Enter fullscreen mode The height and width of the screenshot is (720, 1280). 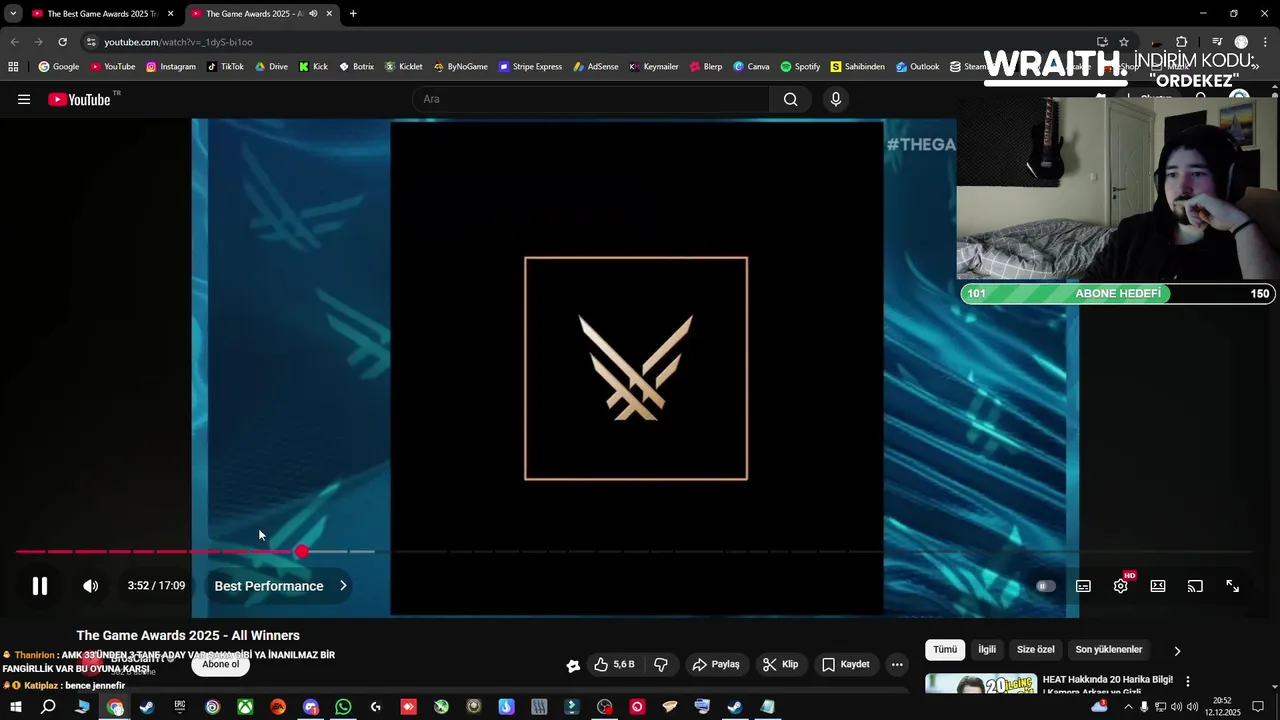(x=1233, y=586)
